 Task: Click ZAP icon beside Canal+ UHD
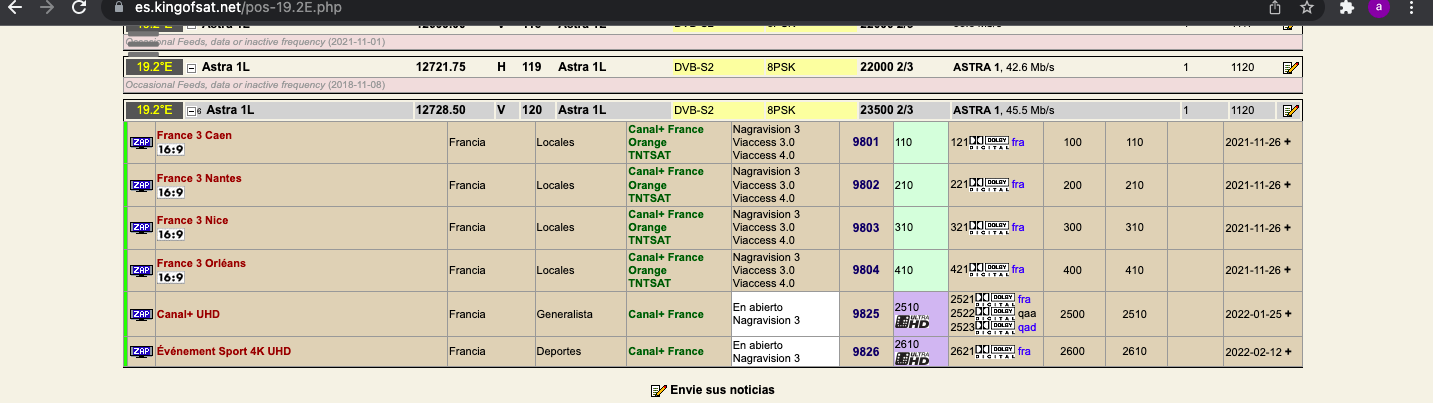[141, 314]
